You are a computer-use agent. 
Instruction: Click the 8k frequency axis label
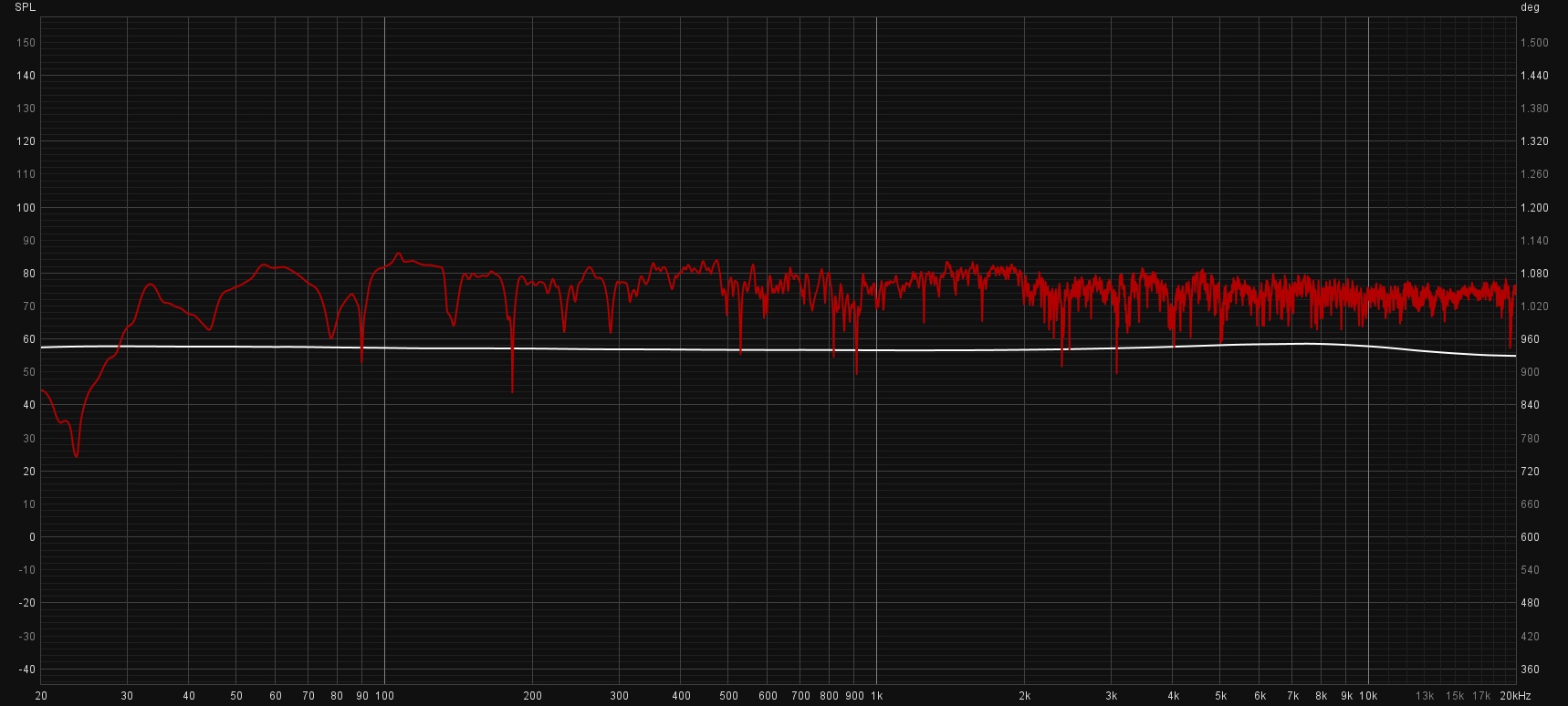click(1321, 696)
